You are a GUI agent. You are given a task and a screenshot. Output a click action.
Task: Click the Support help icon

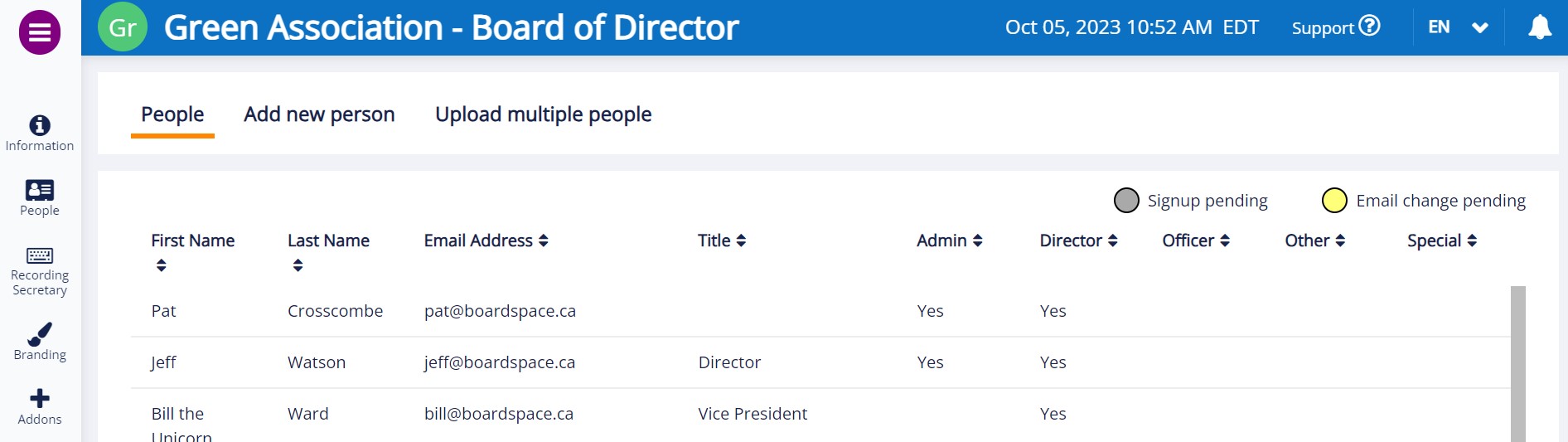[1370, 27]
